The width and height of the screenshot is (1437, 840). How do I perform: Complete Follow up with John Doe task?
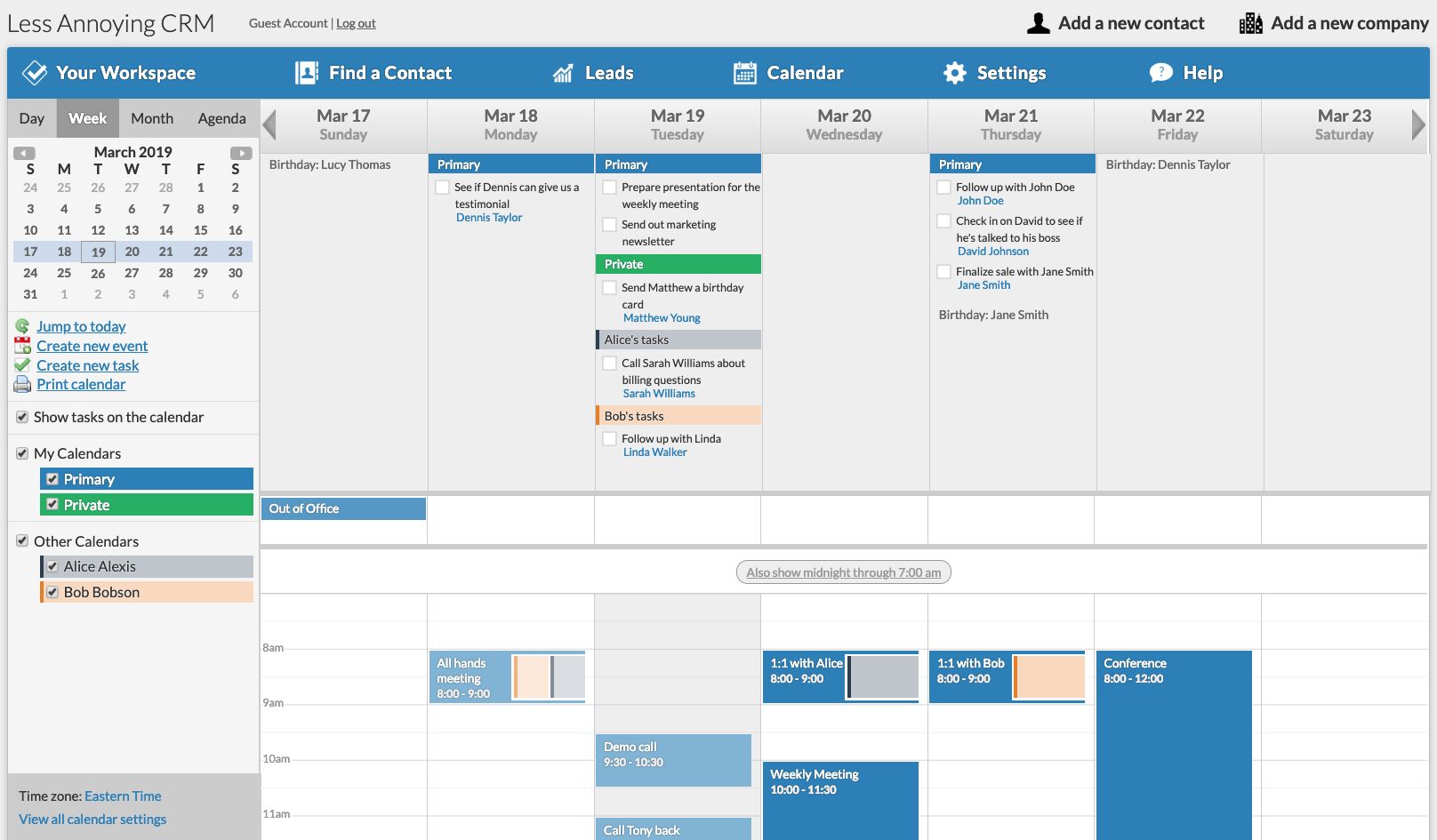943,188
